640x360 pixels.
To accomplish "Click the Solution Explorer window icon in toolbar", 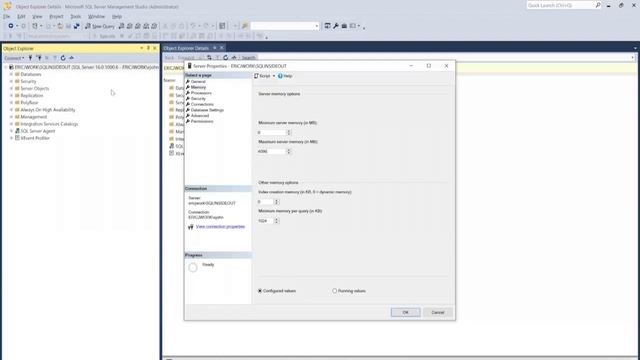I will [327, 26].
